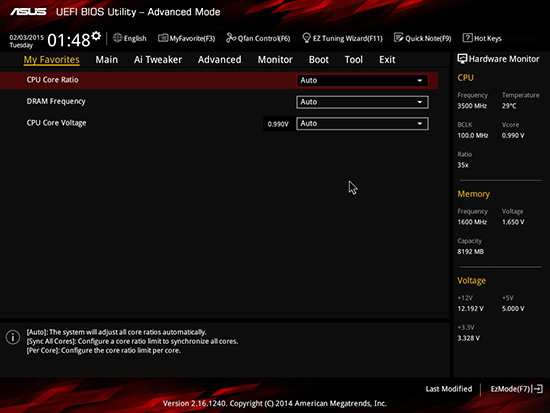Screen dimensions: 550x413
Task: Click the ASUS logo
Action: [x=28, y=12]
